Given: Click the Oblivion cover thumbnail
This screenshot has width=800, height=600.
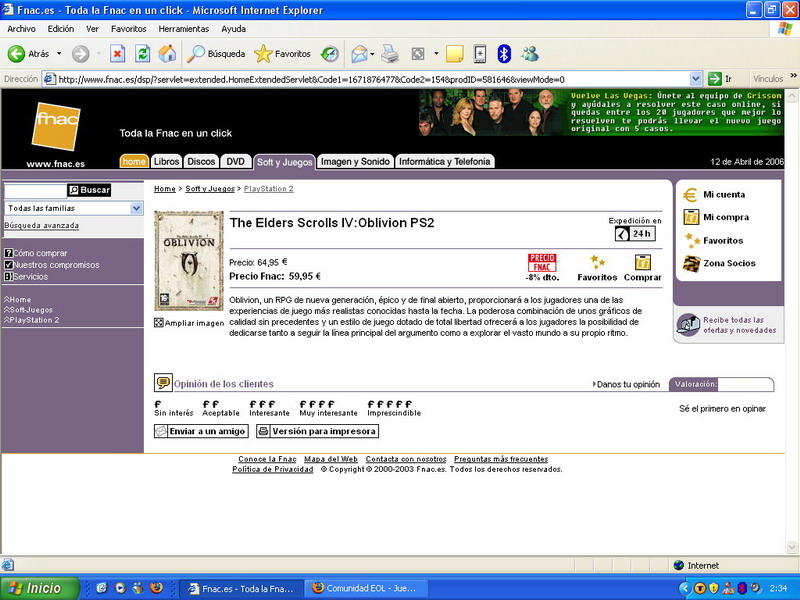Looking at the screenshot, I should [x=188, y=262].
